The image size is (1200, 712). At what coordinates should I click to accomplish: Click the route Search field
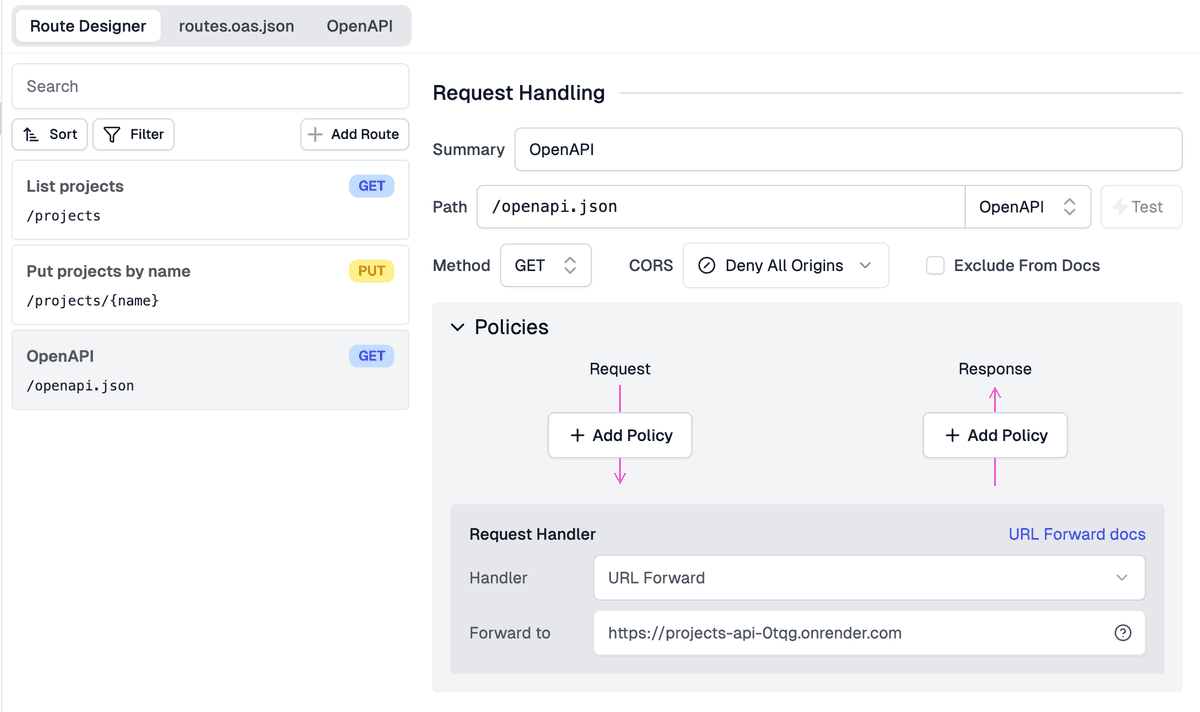click(210, 87)
